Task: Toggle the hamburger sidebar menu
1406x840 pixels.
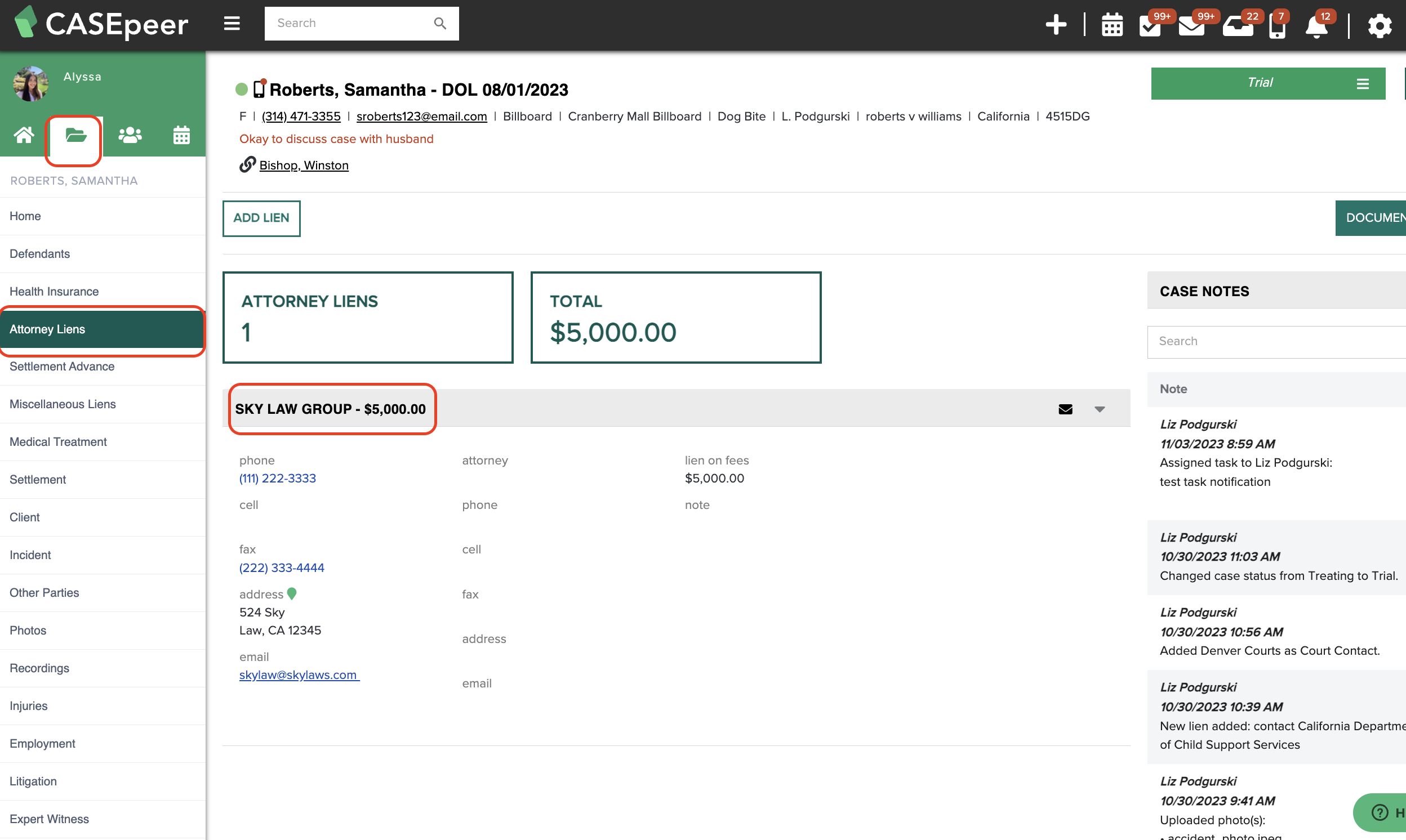Action: [232, 23]
